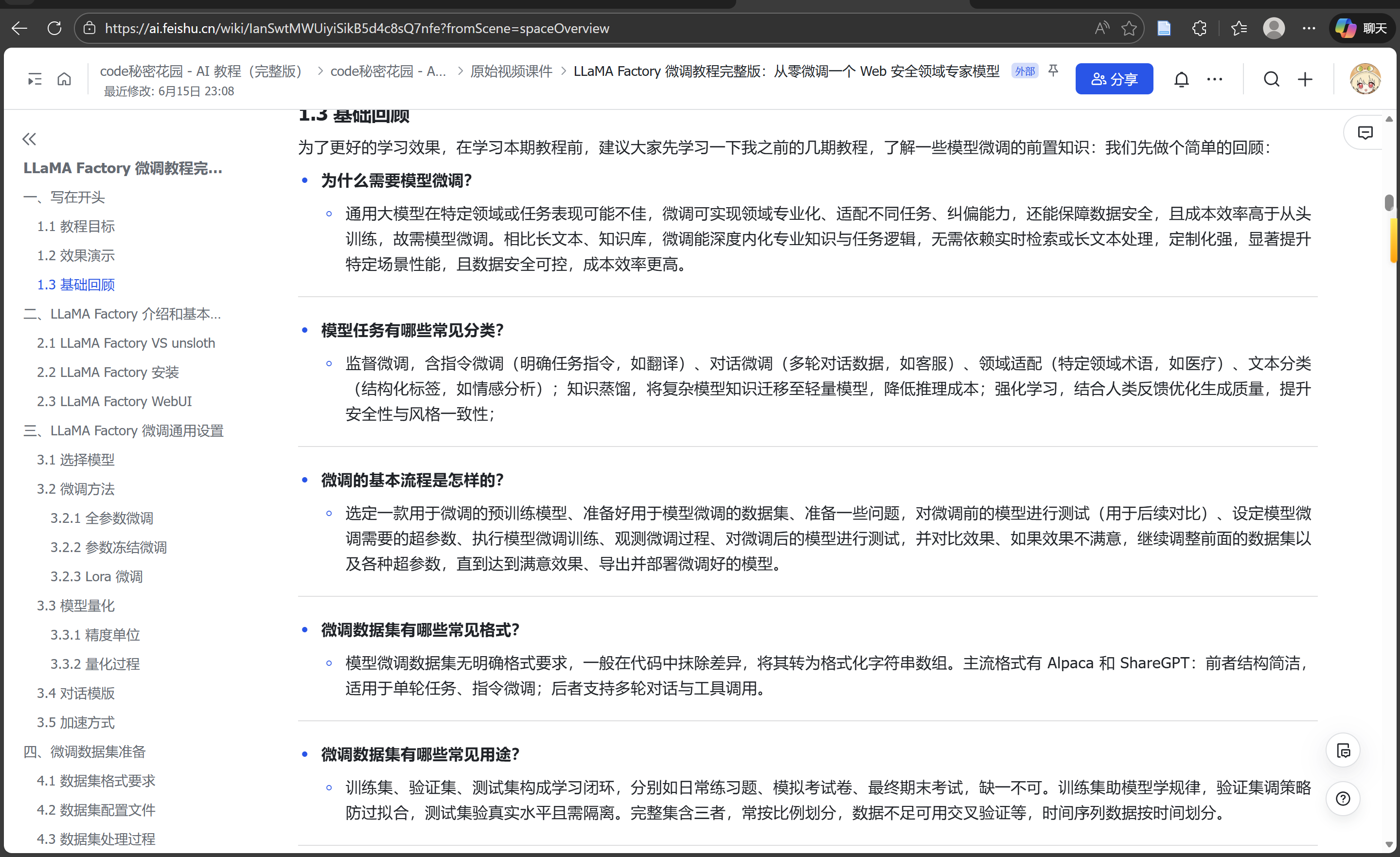Viewport: 1400px width, 857px height.
Task: Open Feishu header more-options menu
Action: click(1214, 79)
